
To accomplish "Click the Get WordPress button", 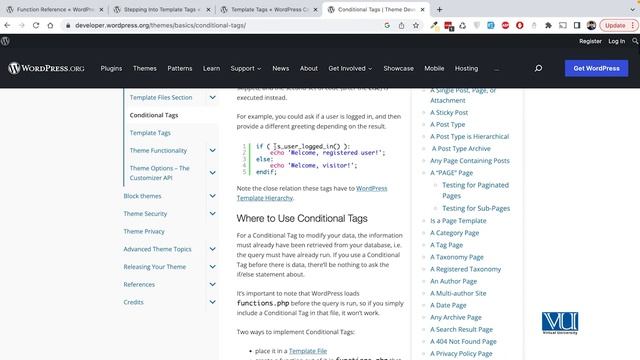I will pos(596,68).
